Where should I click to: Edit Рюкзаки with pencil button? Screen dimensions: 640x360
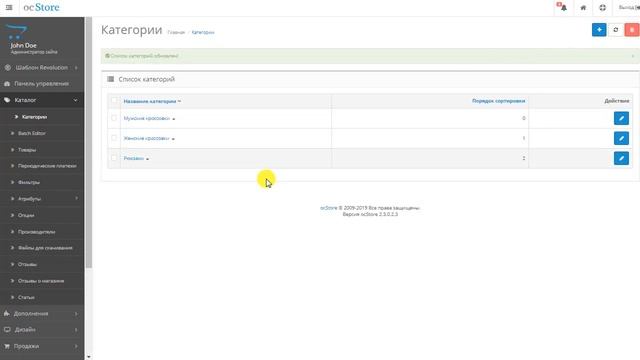(621, 158)
